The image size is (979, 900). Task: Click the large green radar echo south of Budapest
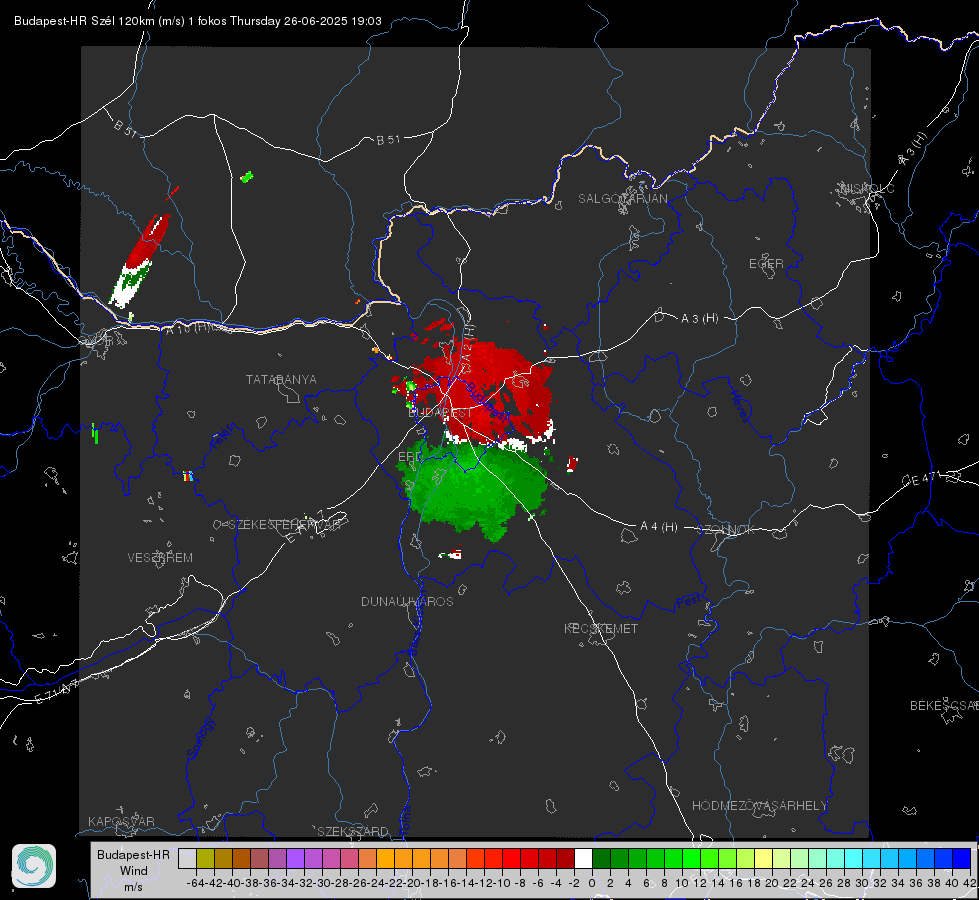[x=475, y=487]
